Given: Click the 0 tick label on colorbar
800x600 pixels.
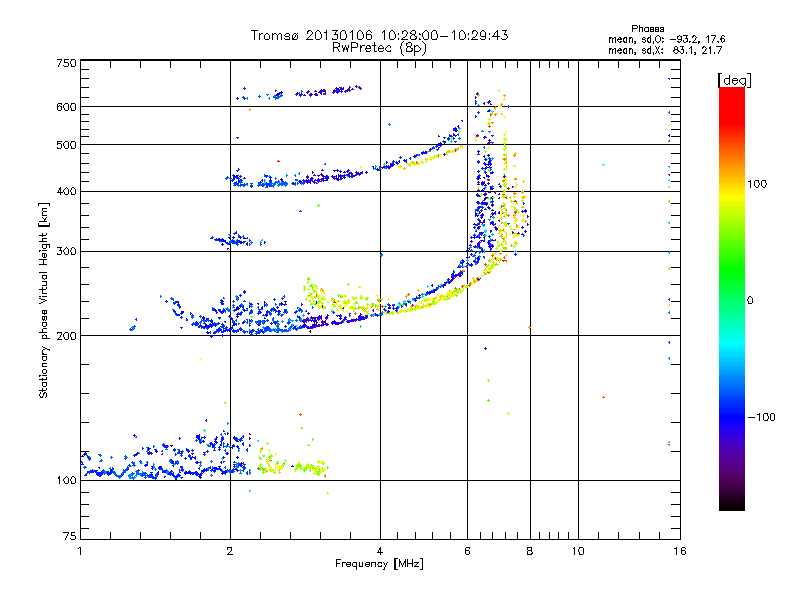Looking at the screenshot, I should tap(750, 300).
